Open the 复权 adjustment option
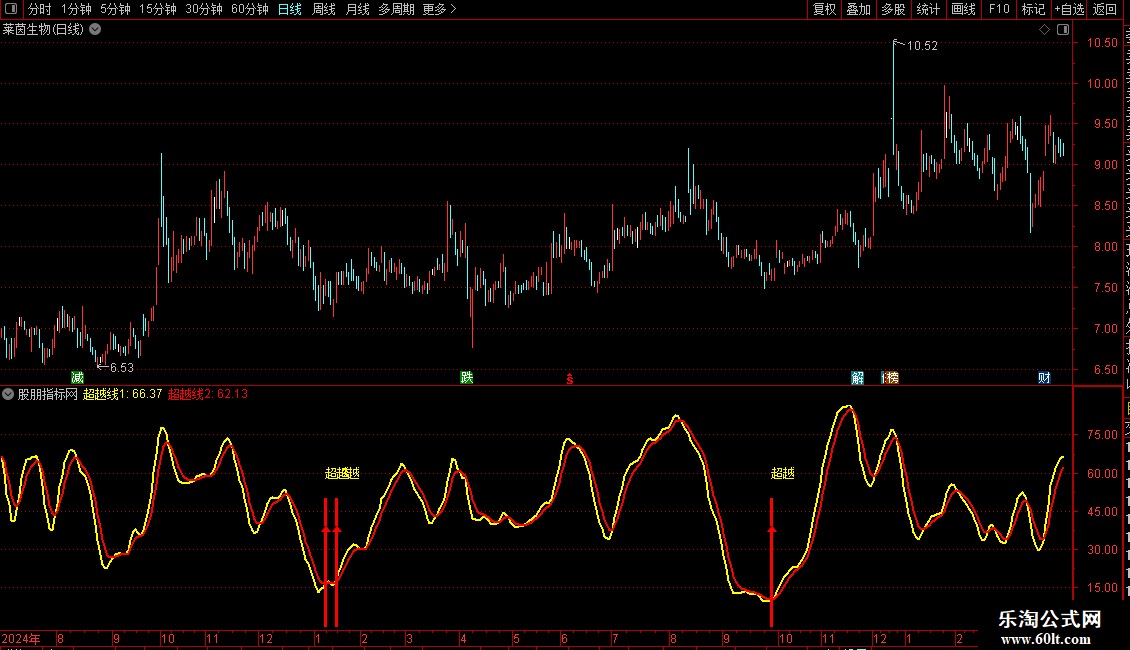The height and width of the screenshot is (650, 1130). (824, 9)
